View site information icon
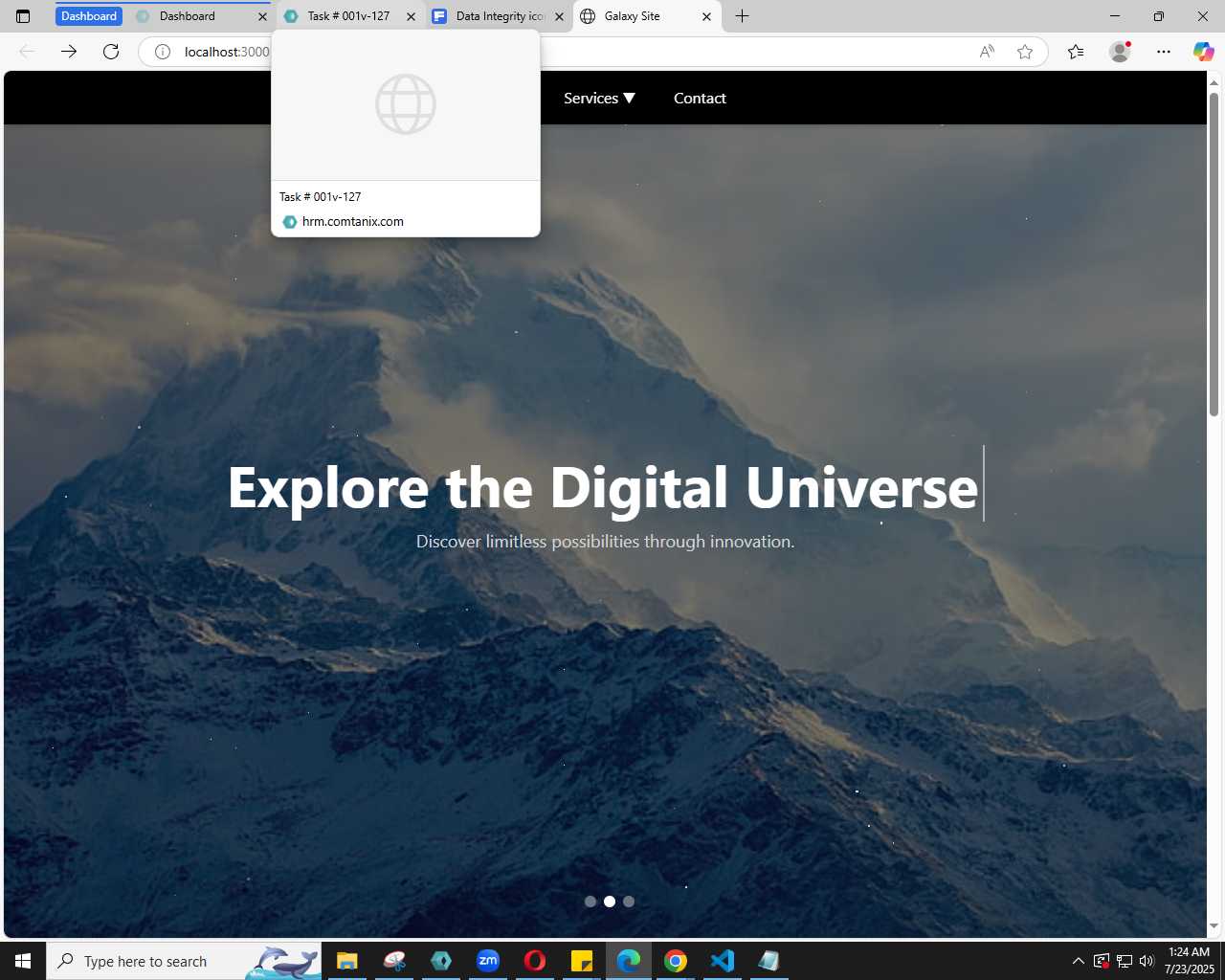Screen dimensions: 1225x980 [x=163, y=52]
